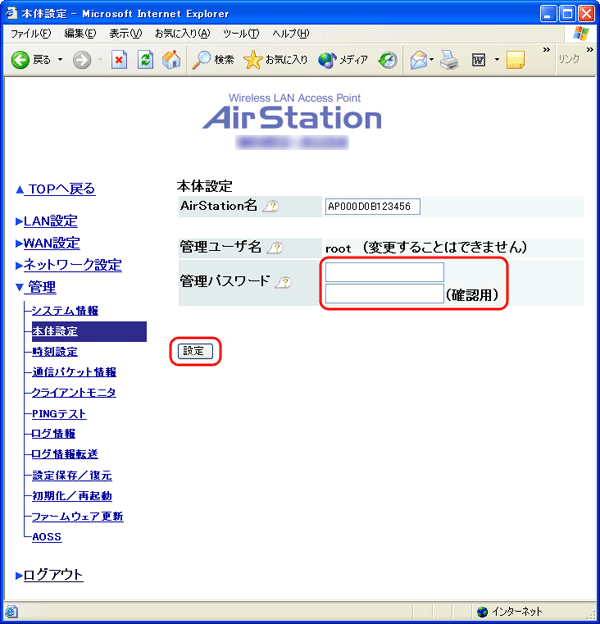This screenshot has width=600, height=624.
Task: Click the help icon beside 管理ユーザ名
Action: (275, 248)
